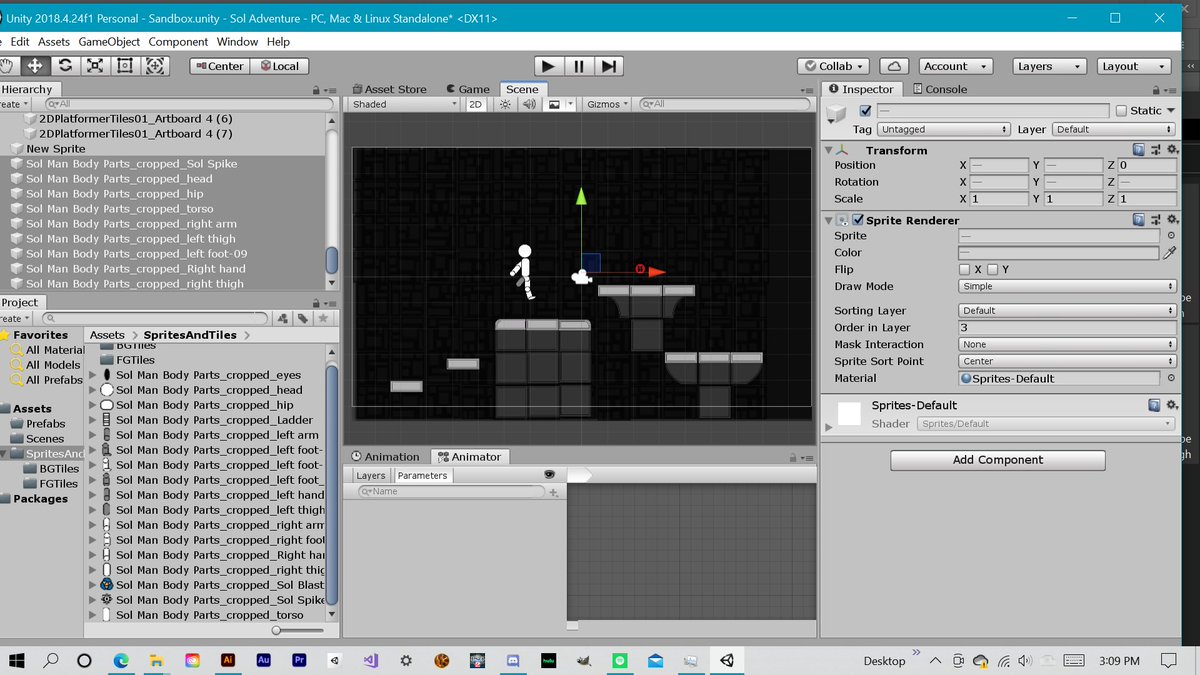Pick color with eyedropper icon

click(1169, 254)
